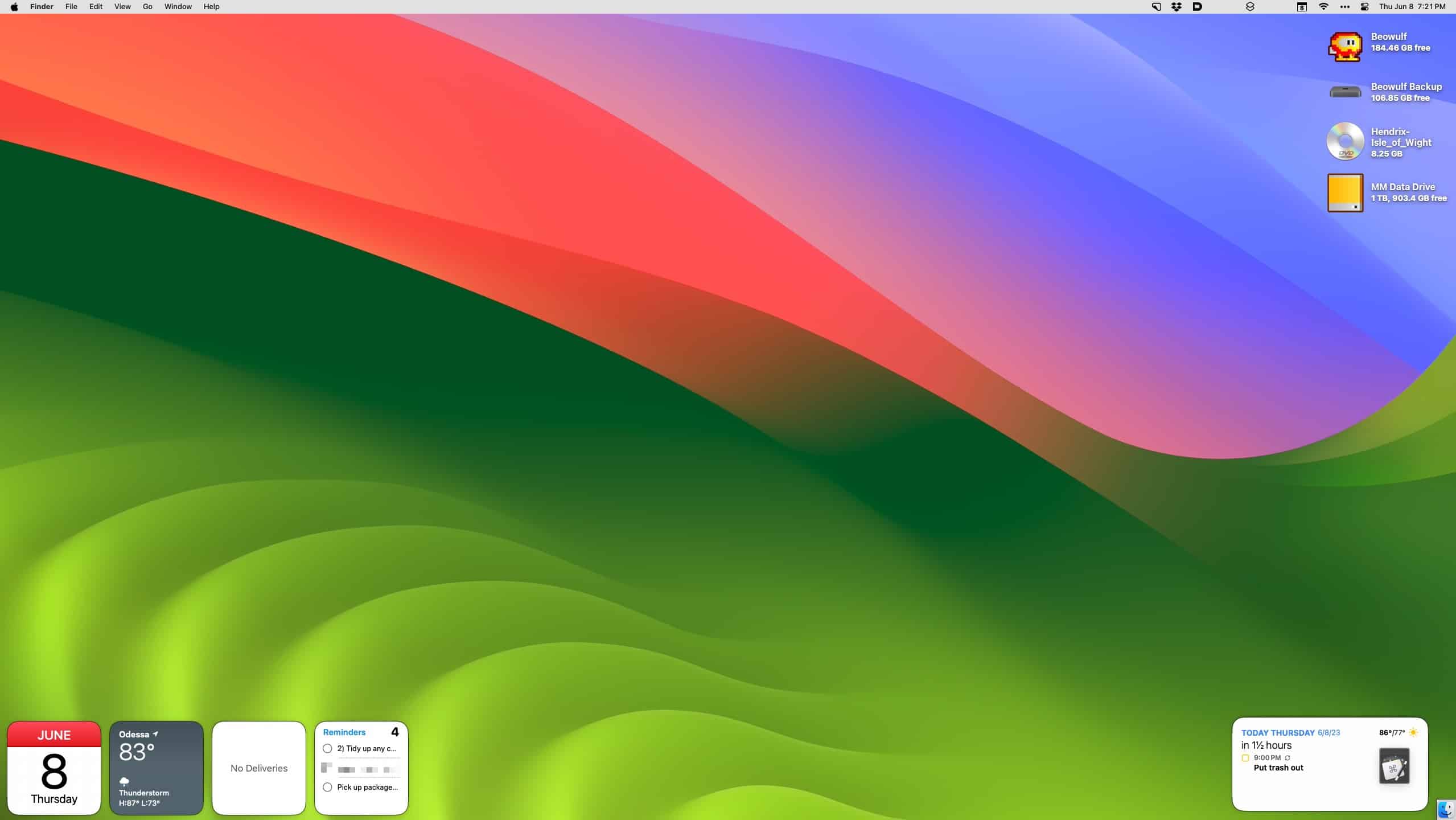
Task: Open the Dropbox menu bar icon
Action: pyautogui.click(x=1177, y=7)
